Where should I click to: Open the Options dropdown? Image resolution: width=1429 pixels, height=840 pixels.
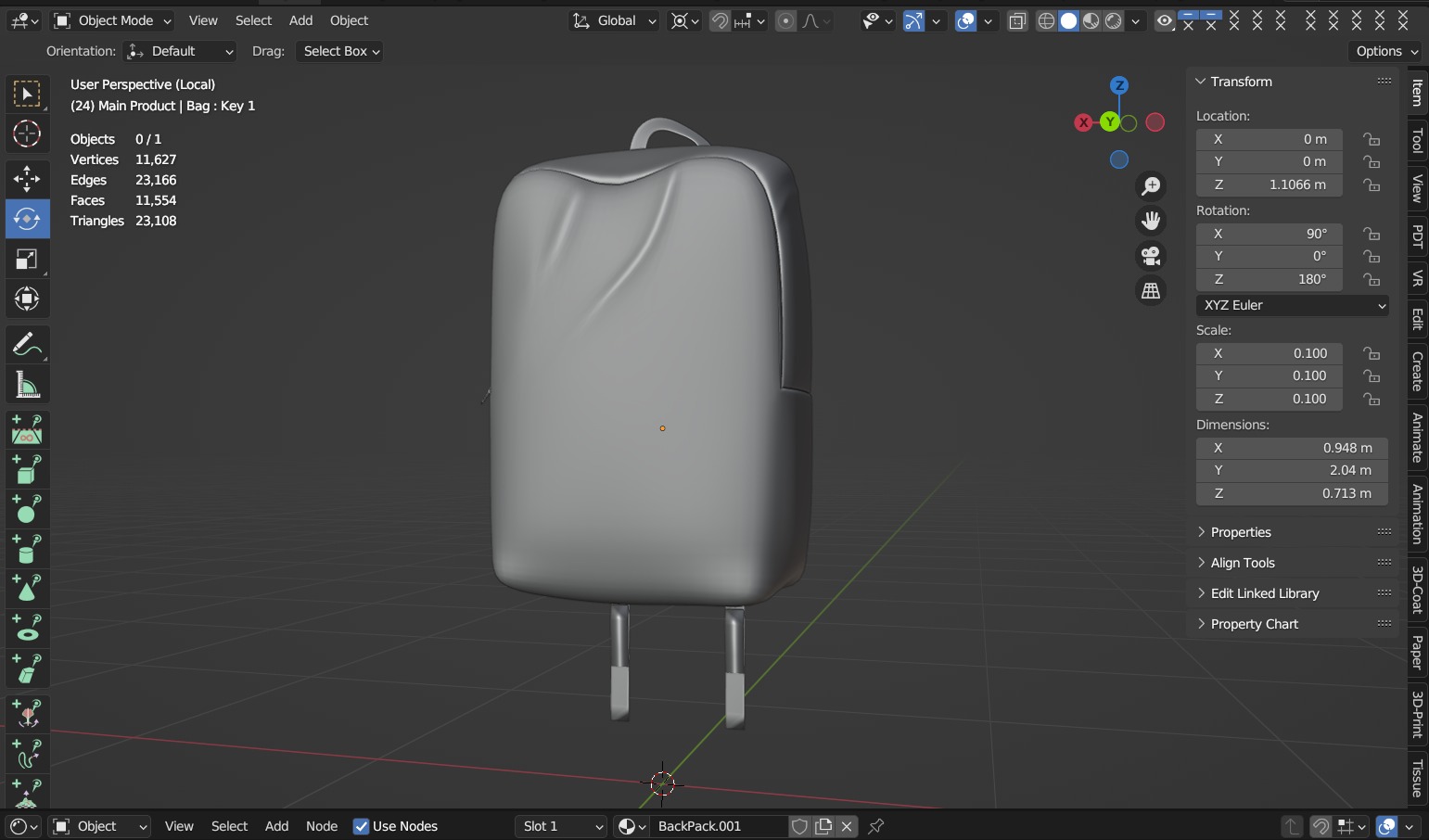coord(1385,51)
